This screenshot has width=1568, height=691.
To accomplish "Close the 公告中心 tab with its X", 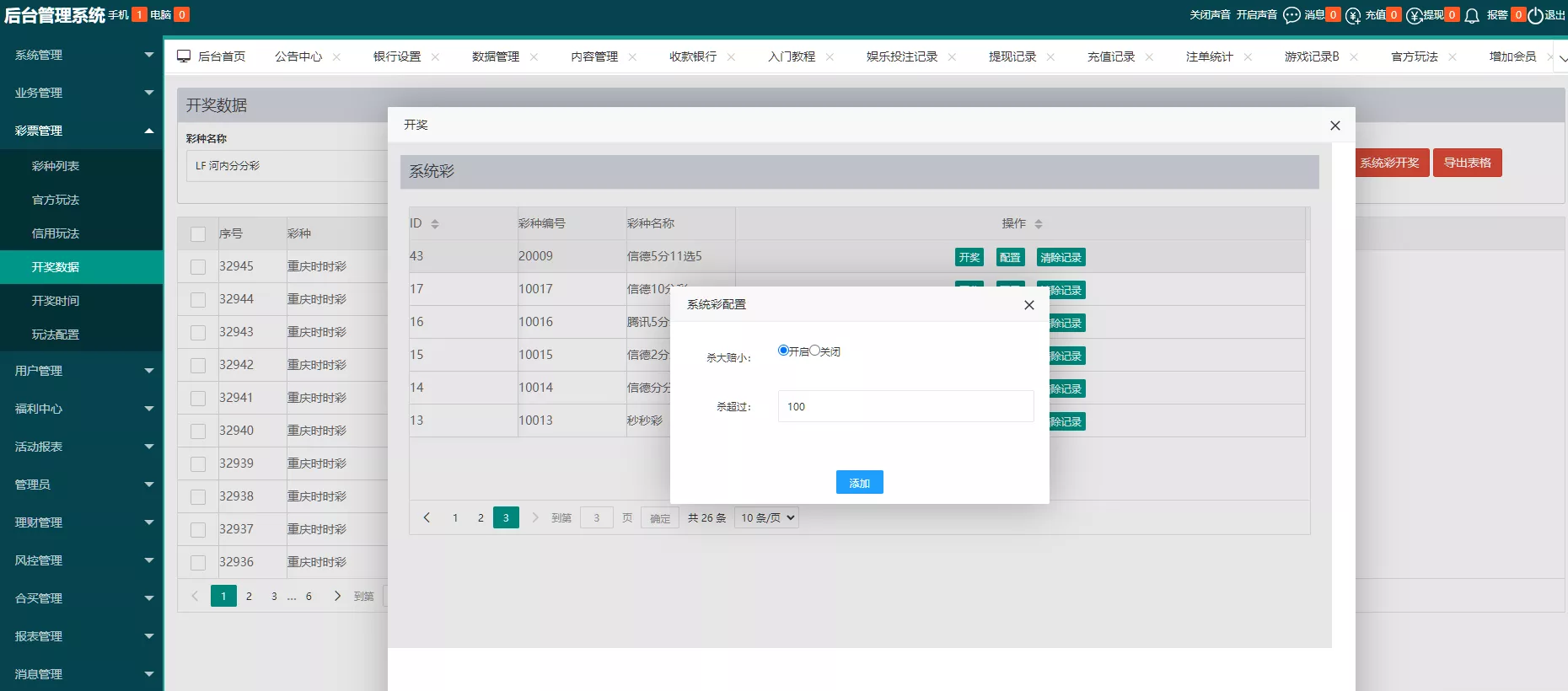I will (336, 57).
